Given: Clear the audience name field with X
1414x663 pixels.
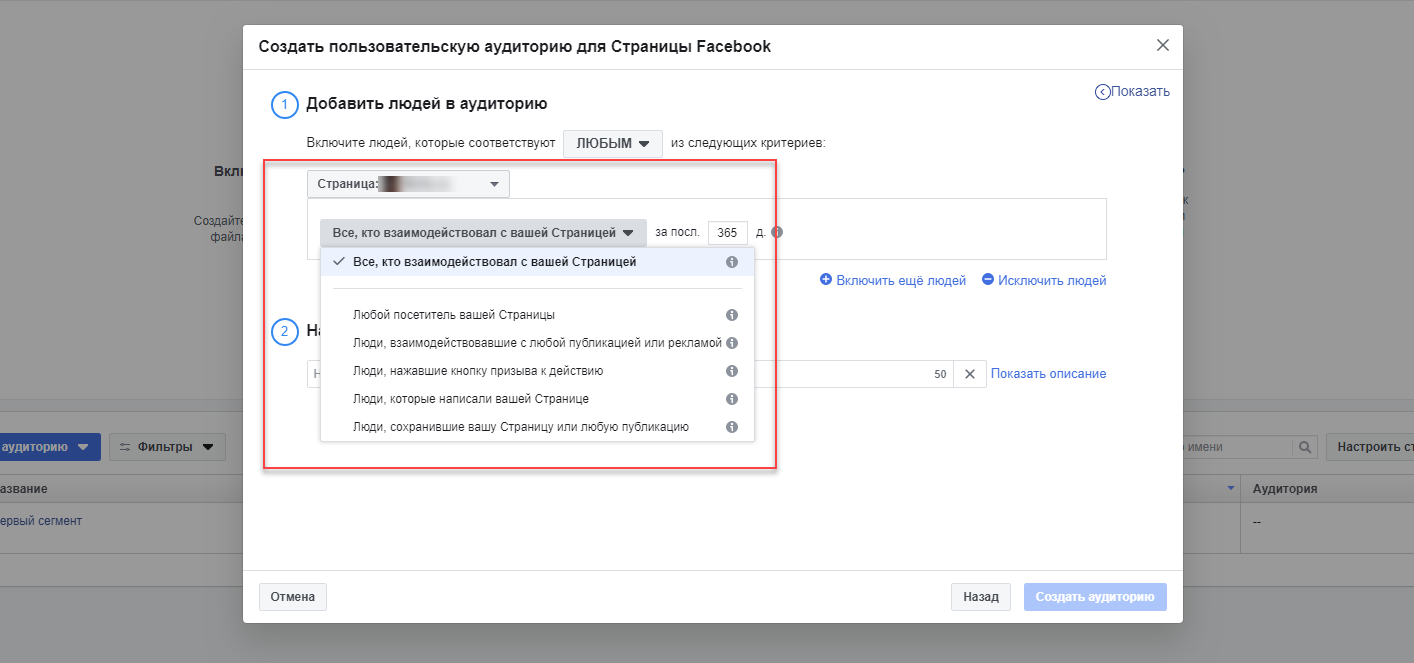Looking at the screenshot, I should click(969, 374).
